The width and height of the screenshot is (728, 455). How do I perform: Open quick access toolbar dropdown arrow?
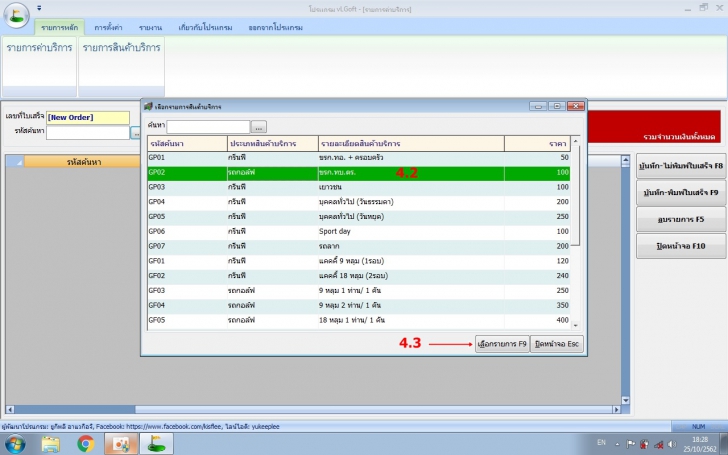click(x=39, y=8)
